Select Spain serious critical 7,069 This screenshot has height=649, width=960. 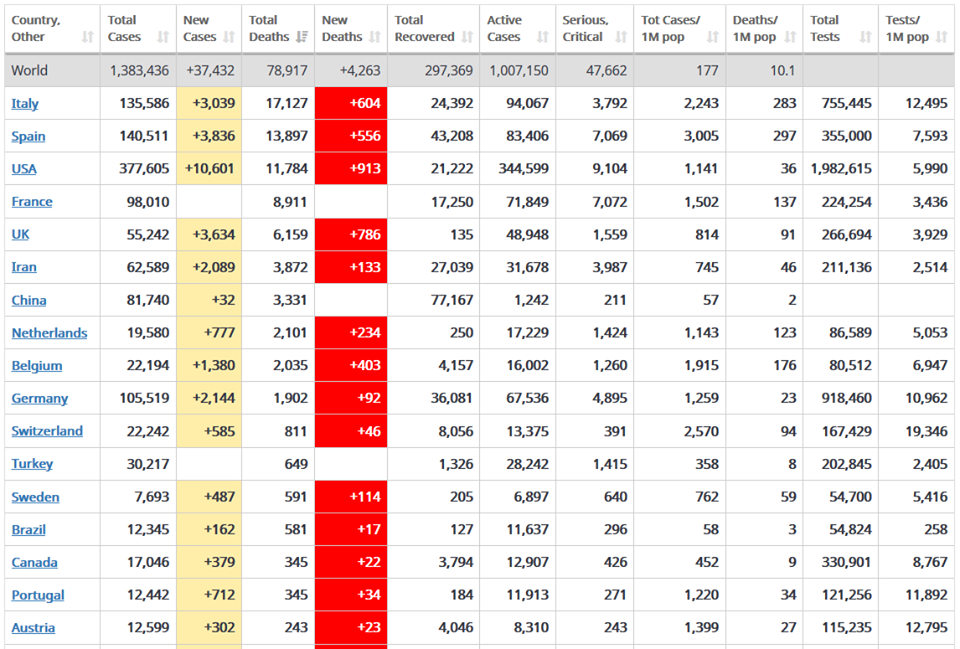(610, 137)
